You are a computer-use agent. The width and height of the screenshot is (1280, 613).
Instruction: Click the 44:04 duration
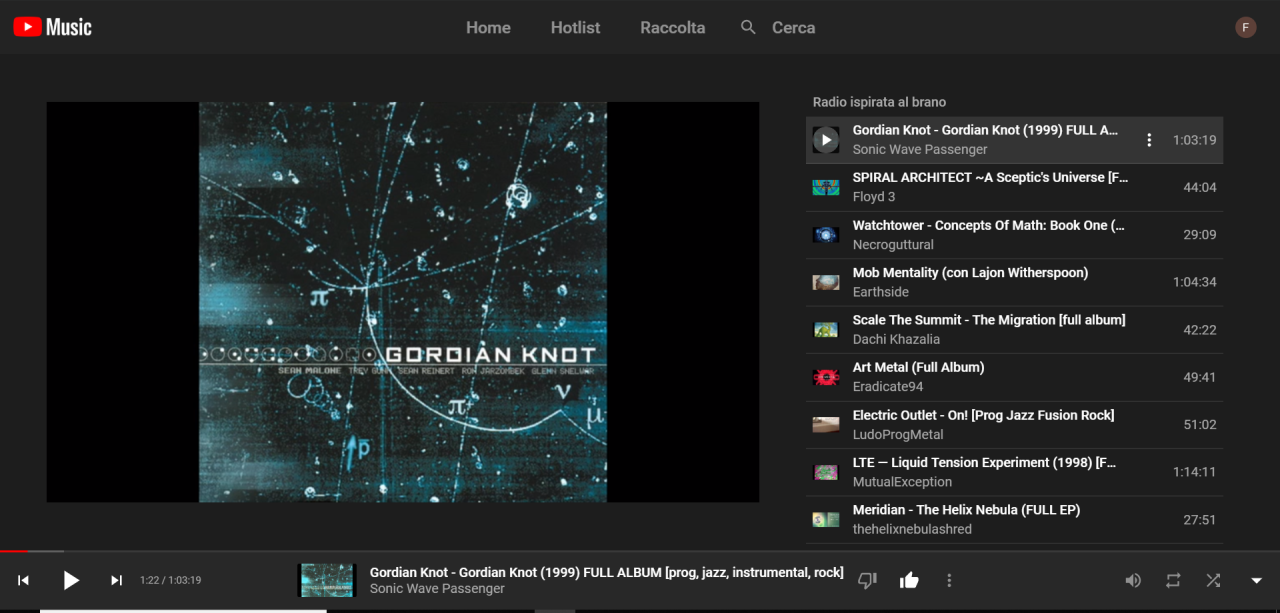pos(1200,187)
